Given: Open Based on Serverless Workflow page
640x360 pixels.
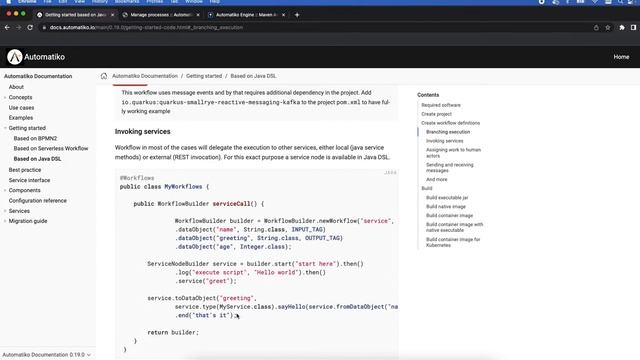Looking at the screenshot, I should click(51, 149).
